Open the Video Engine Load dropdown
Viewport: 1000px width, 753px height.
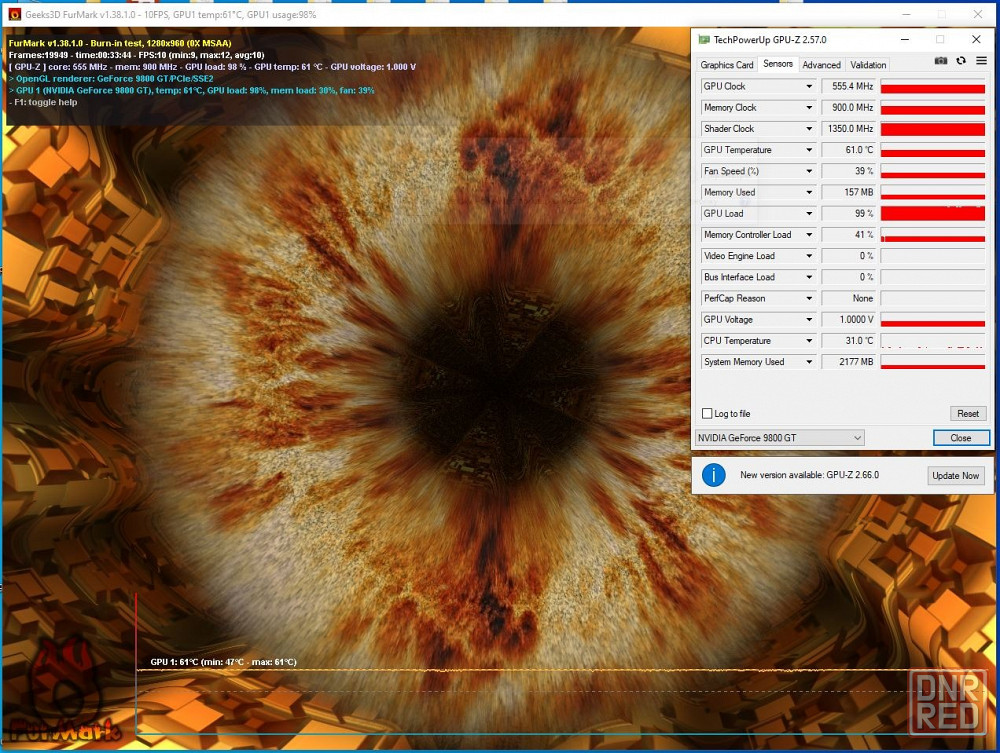(809, 256)
